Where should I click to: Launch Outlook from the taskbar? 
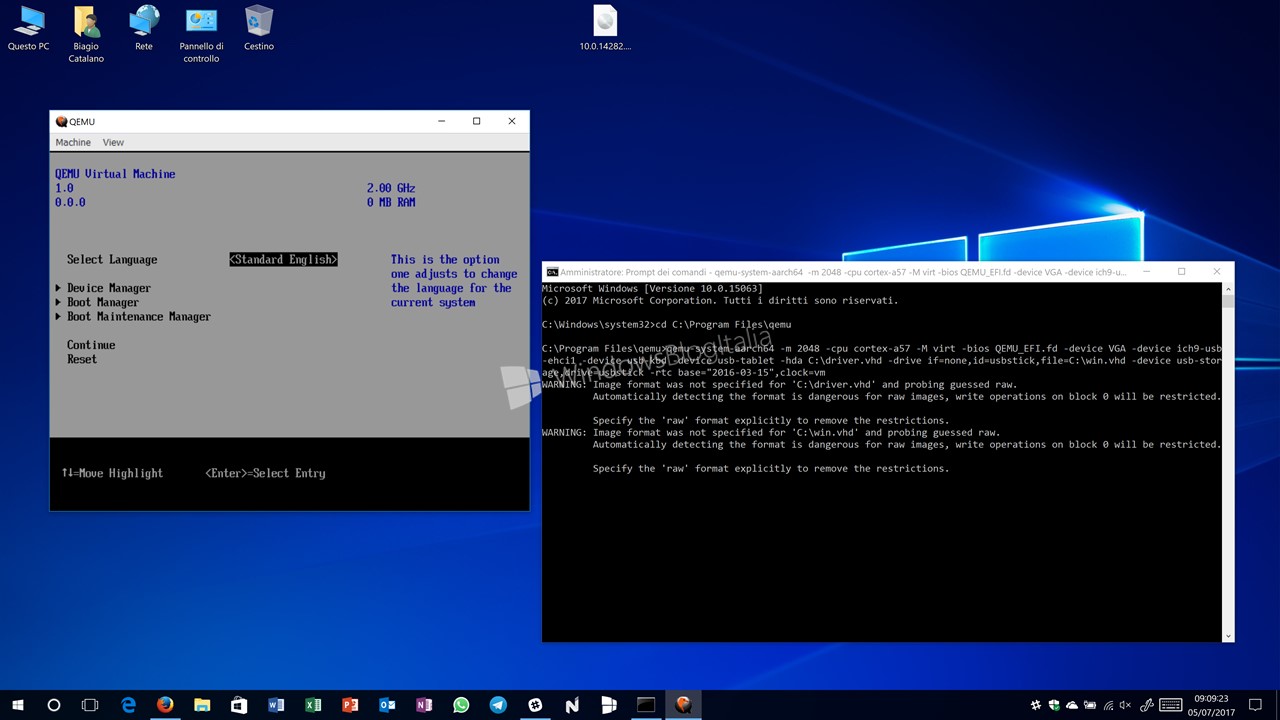coord(387,705)
